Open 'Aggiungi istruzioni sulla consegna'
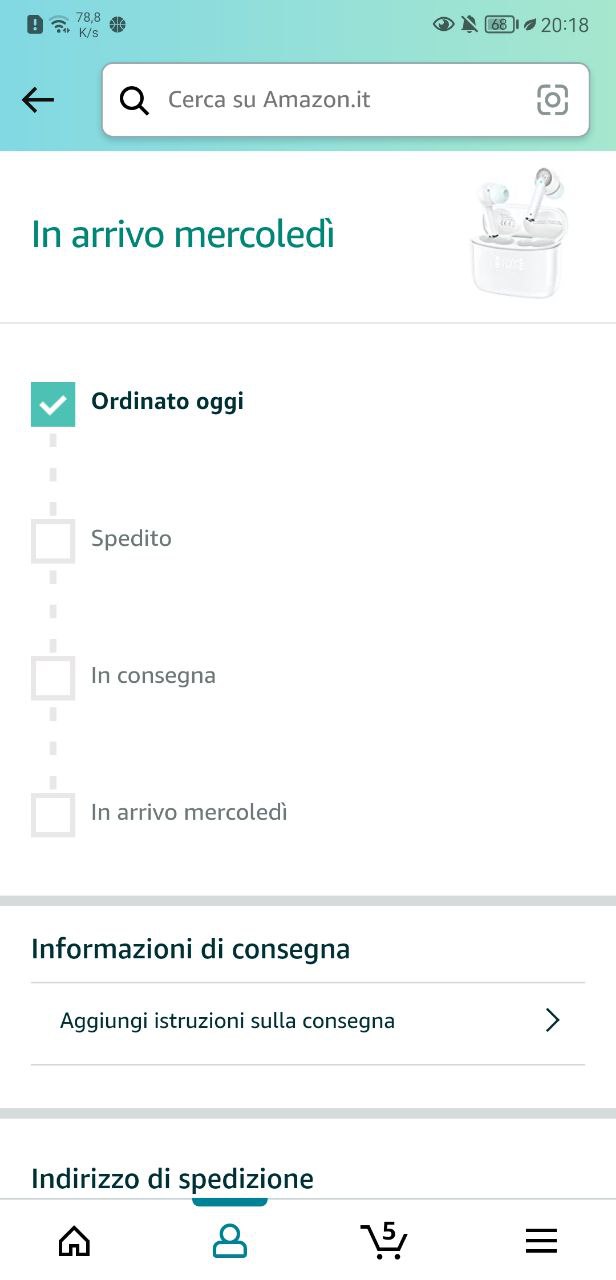 228,1021
